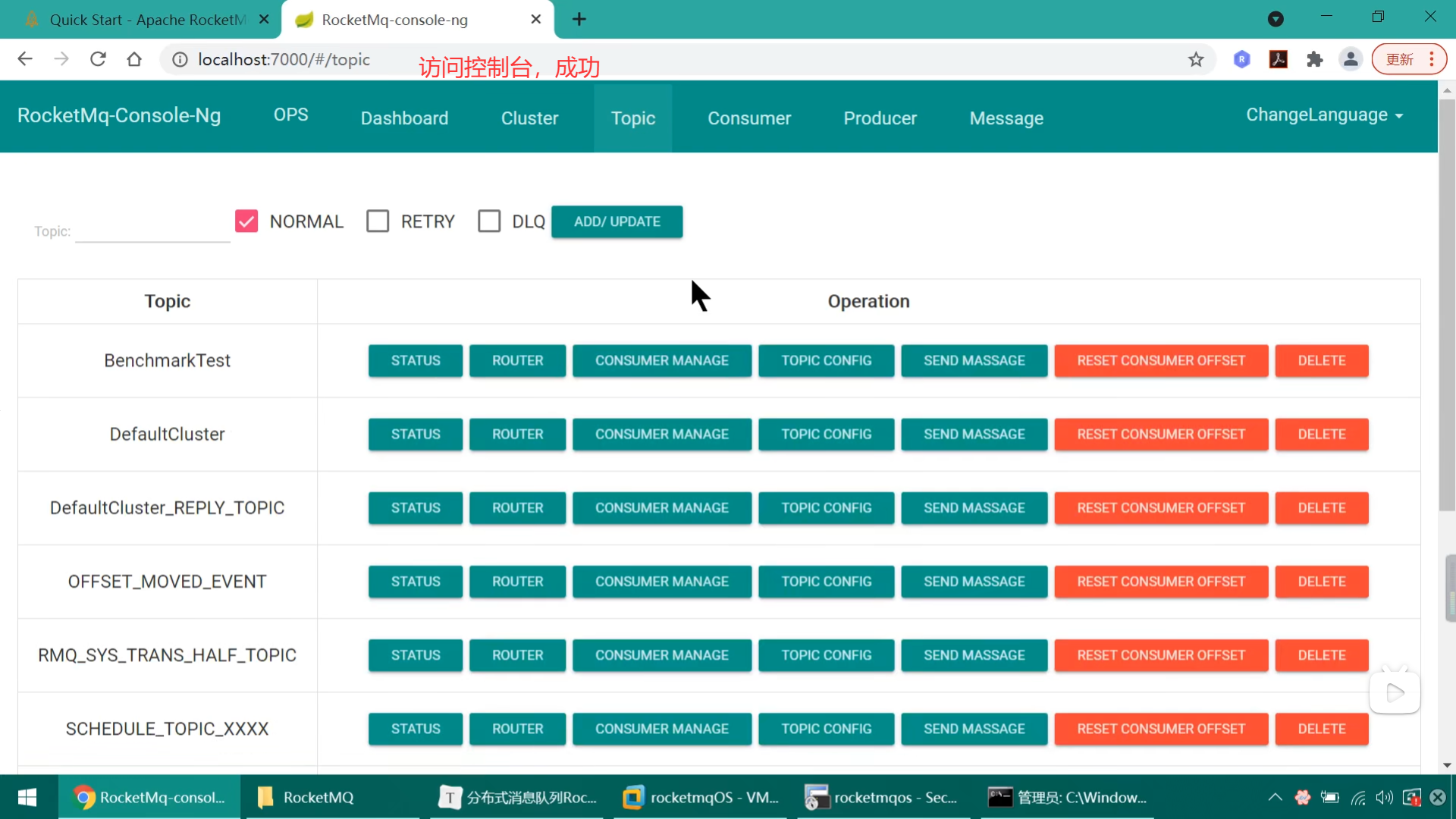Viewport: 1456px width, 819px height.
Task: Bookmark this page with star icon
Action: point(1196,59)
